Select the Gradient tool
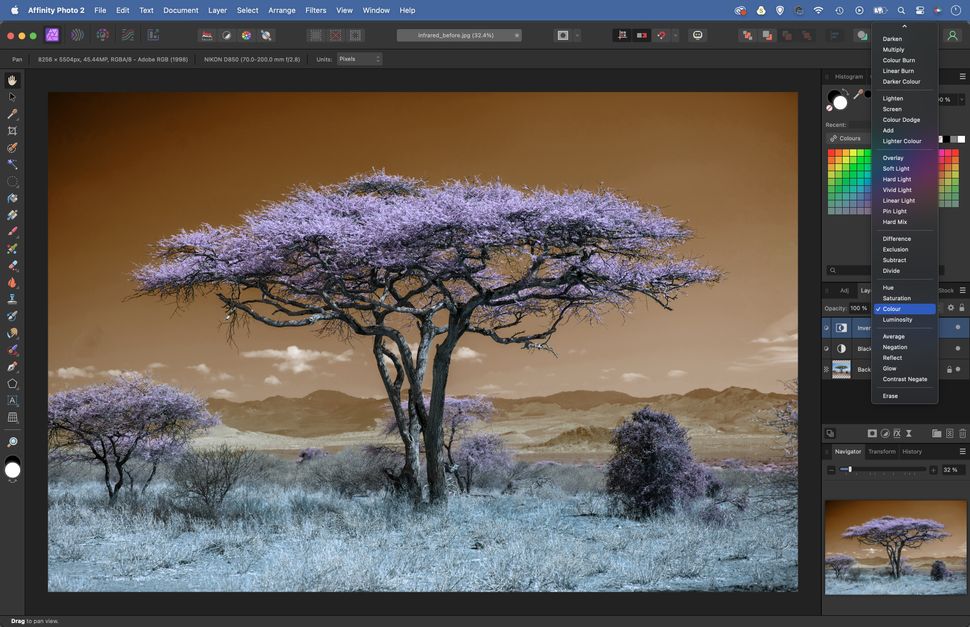 (12, 215)
